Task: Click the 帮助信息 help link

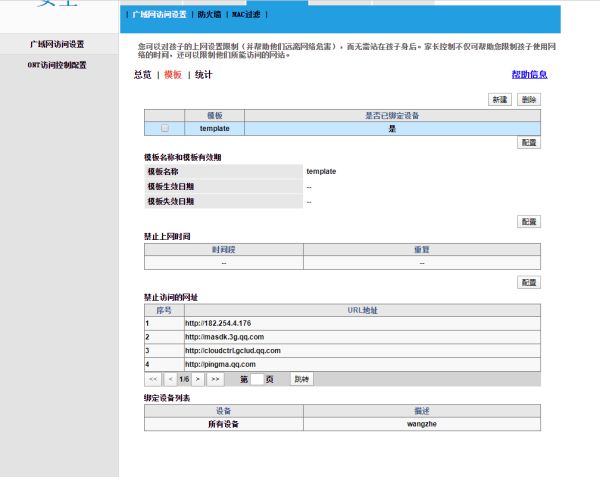Action: (529, 75)
